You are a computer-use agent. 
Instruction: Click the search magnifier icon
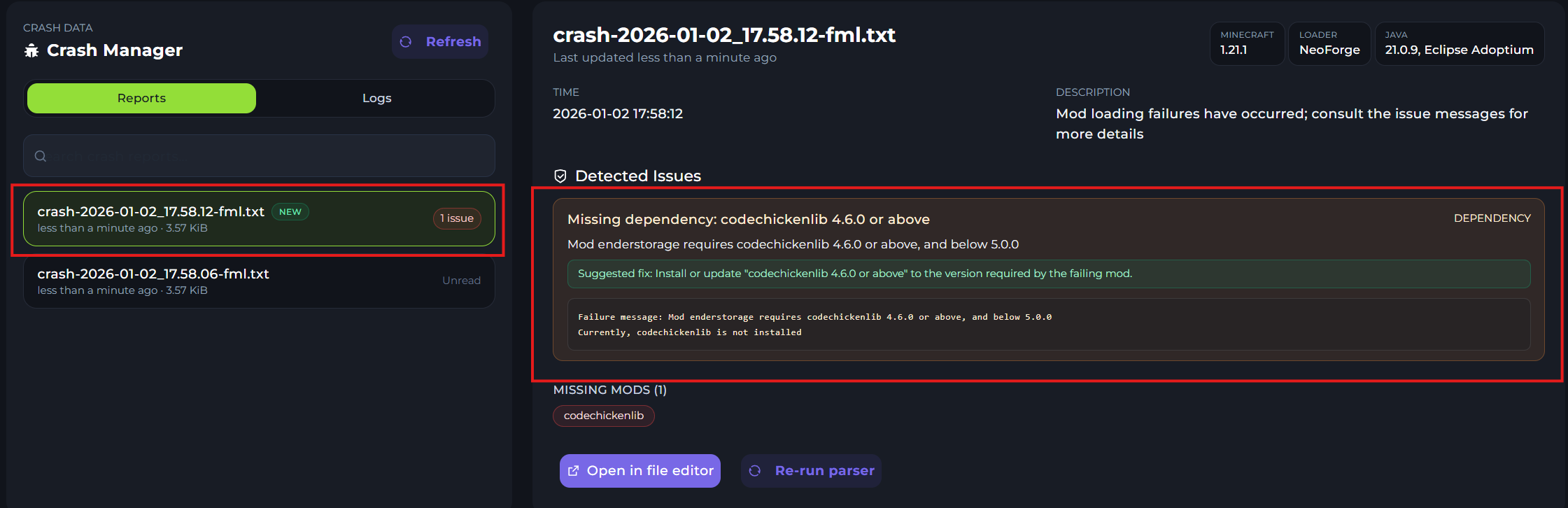coord(41,156)
